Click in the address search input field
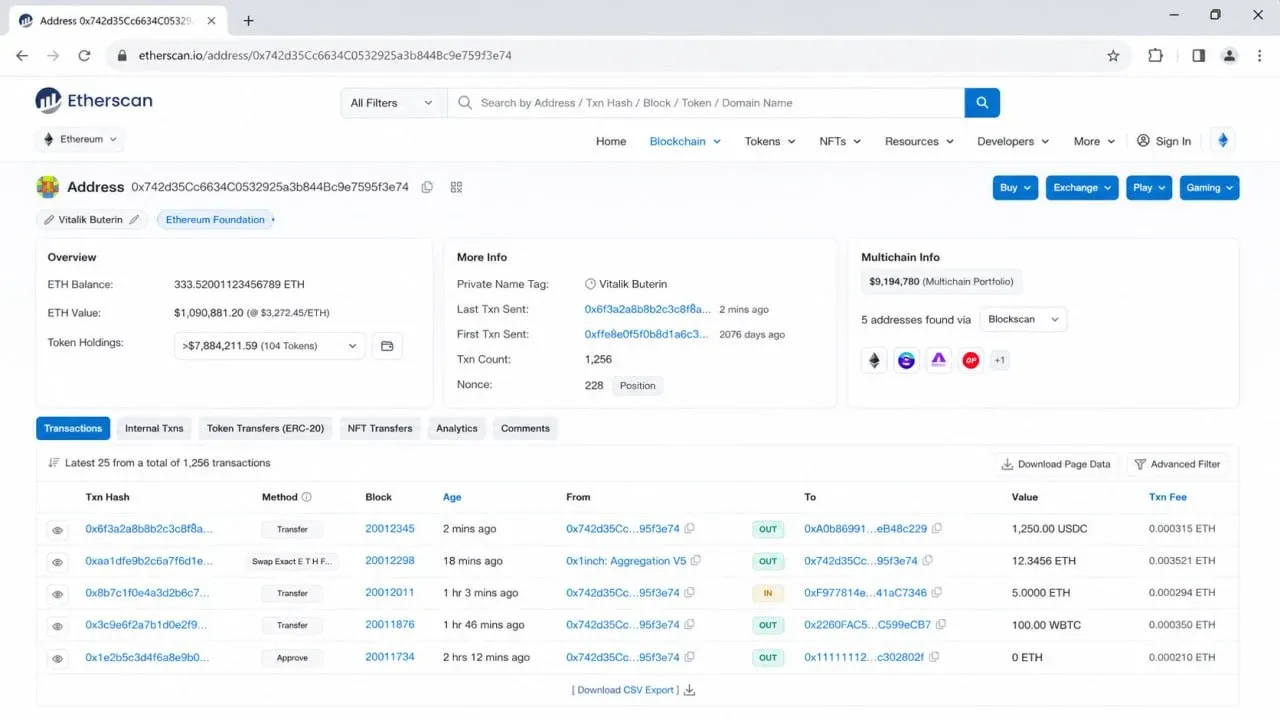Screen dimensions: 1280x720 [706, 102]
